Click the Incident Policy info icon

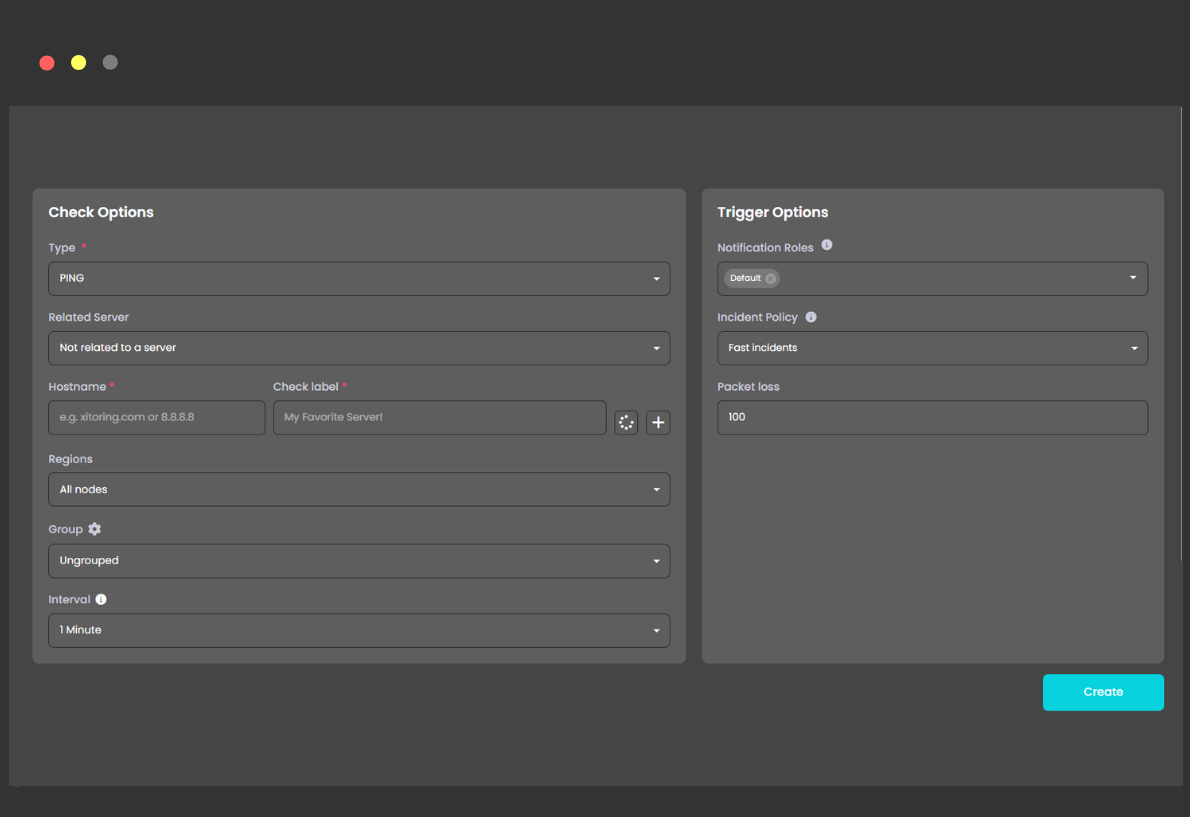tap(811, 317)
